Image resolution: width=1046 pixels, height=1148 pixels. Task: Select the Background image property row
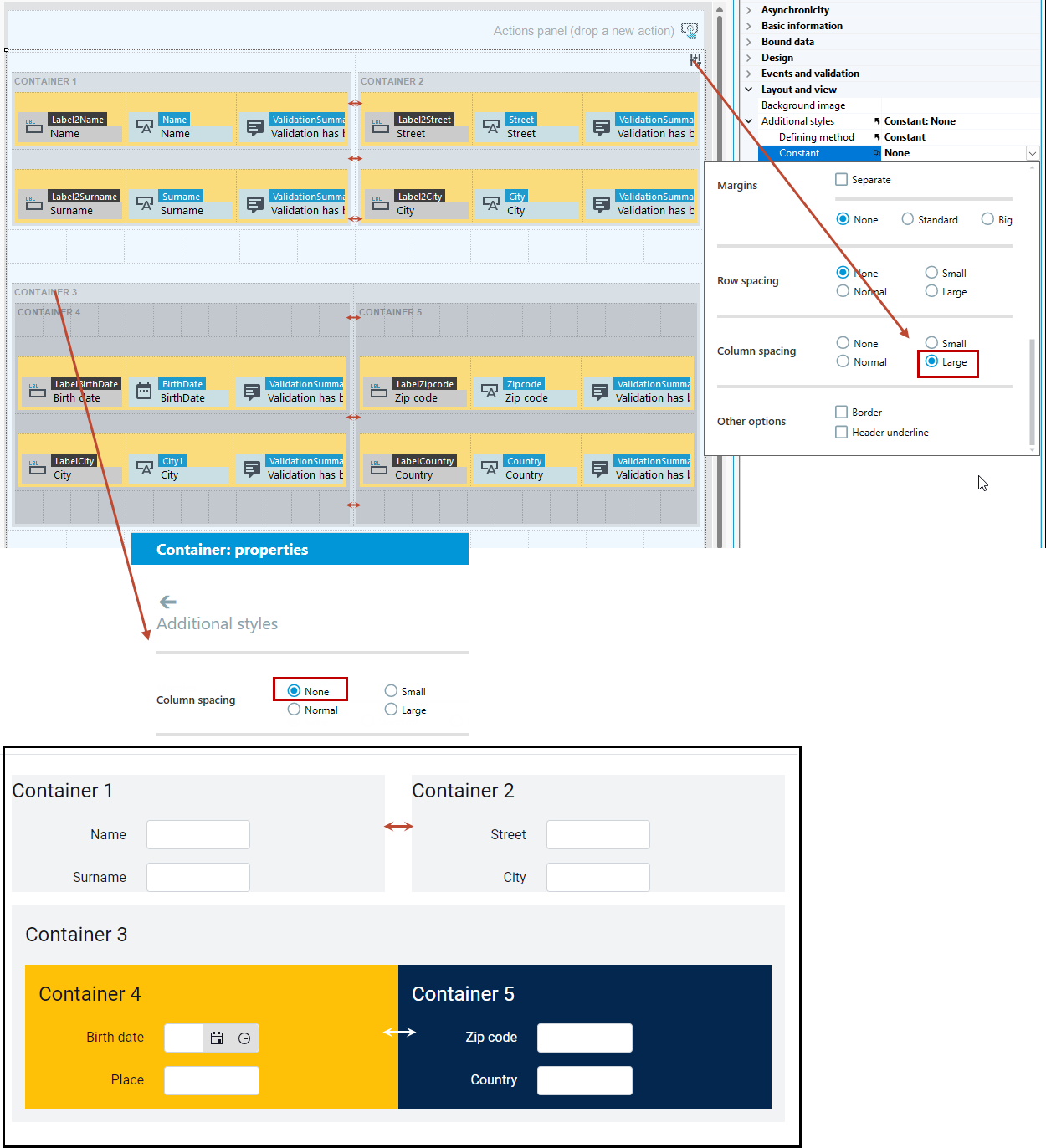click(899, 105)
